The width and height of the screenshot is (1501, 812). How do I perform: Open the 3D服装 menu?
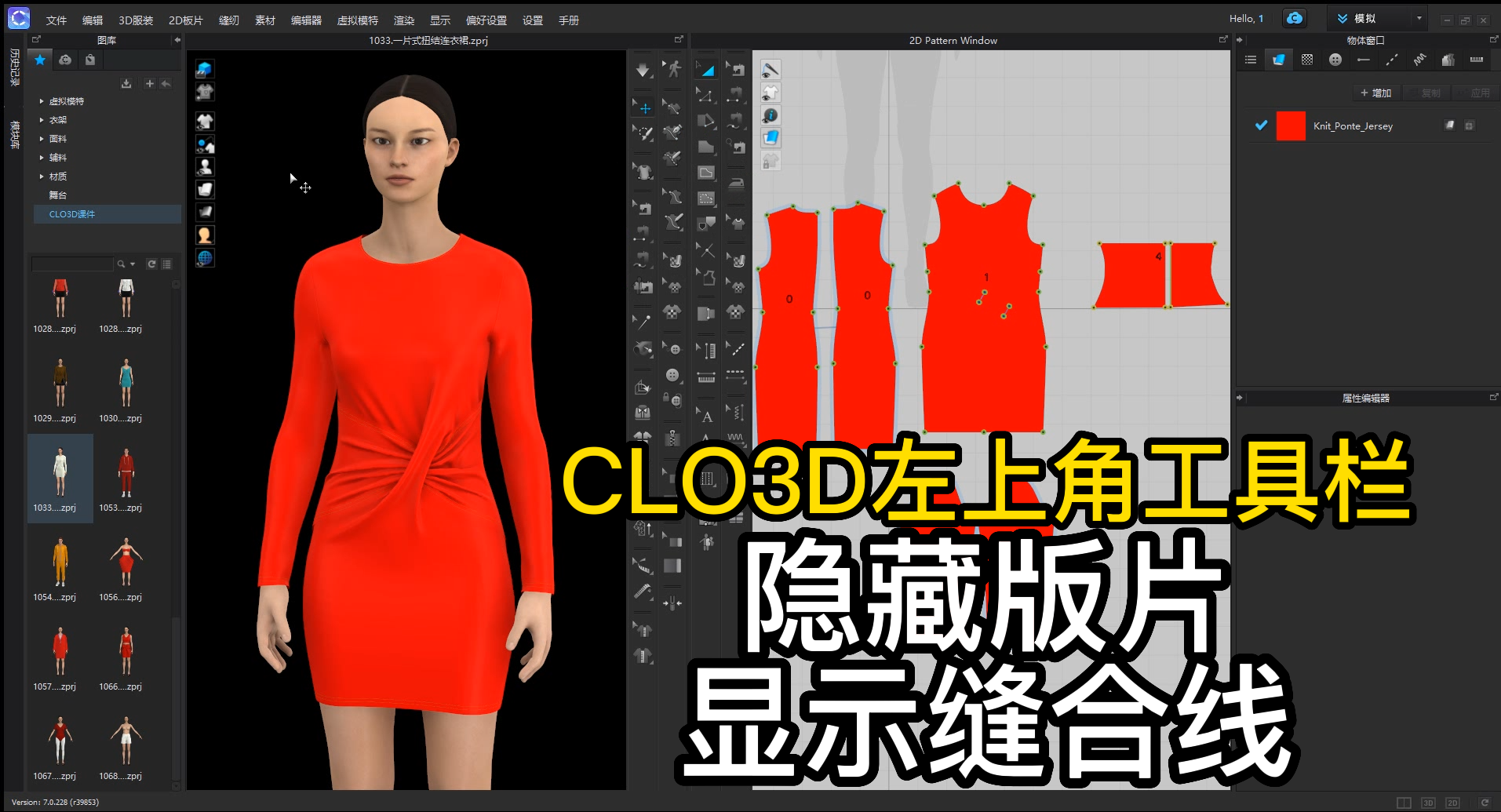pyautogui.click(x=136, y=20)
